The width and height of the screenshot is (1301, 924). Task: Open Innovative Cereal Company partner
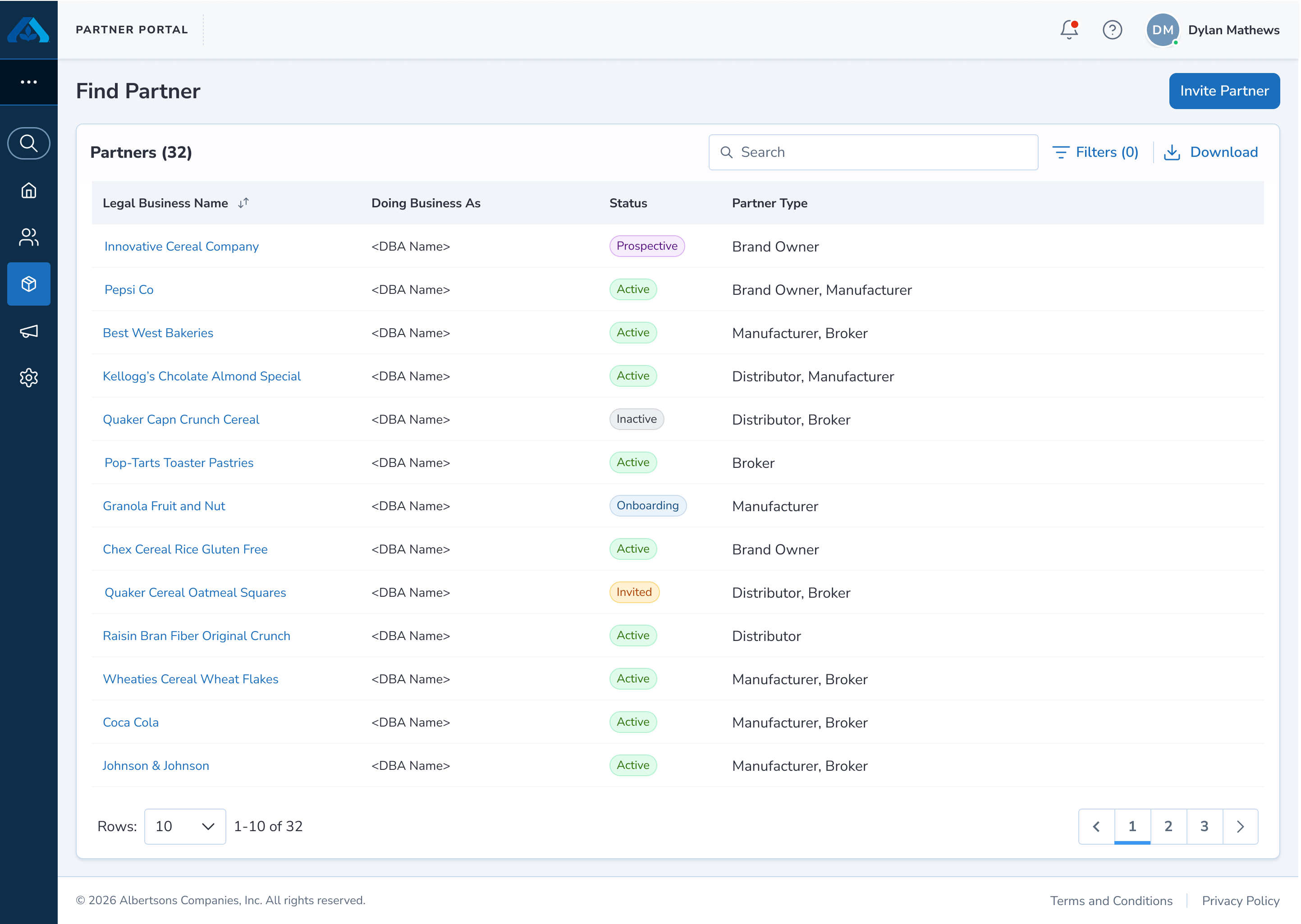182,247
